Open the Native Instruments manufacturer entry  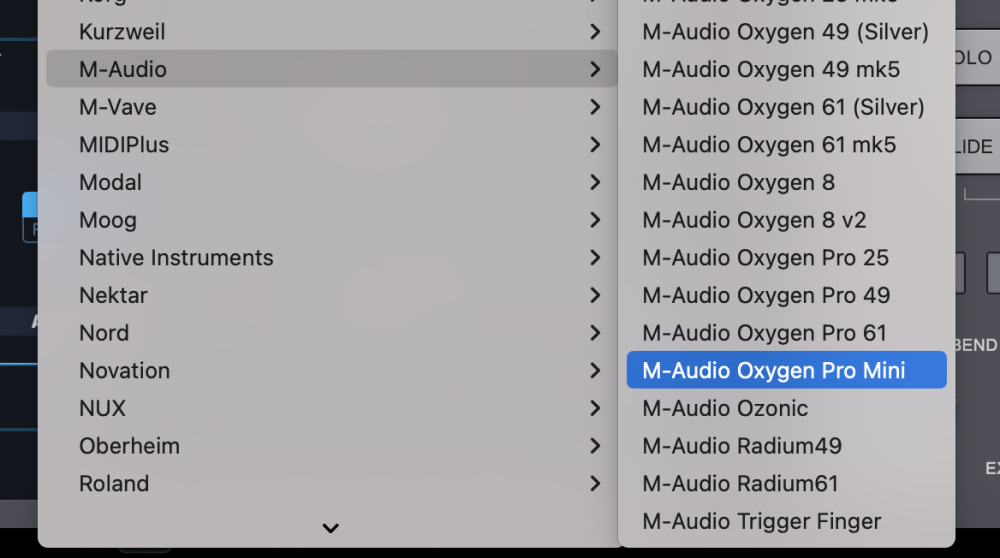pyautogui.click(x=176, y=258)
